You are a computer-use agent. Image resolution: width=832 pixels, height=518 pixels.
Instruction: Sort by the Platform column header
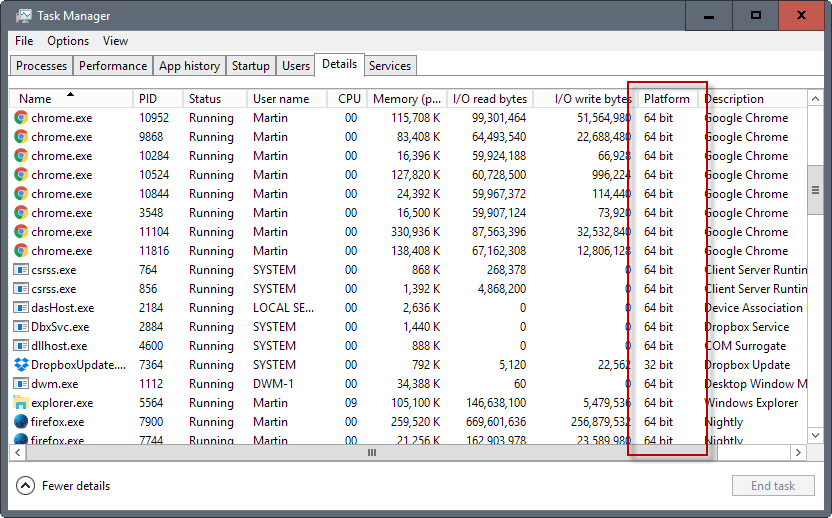tap(667, 99)
